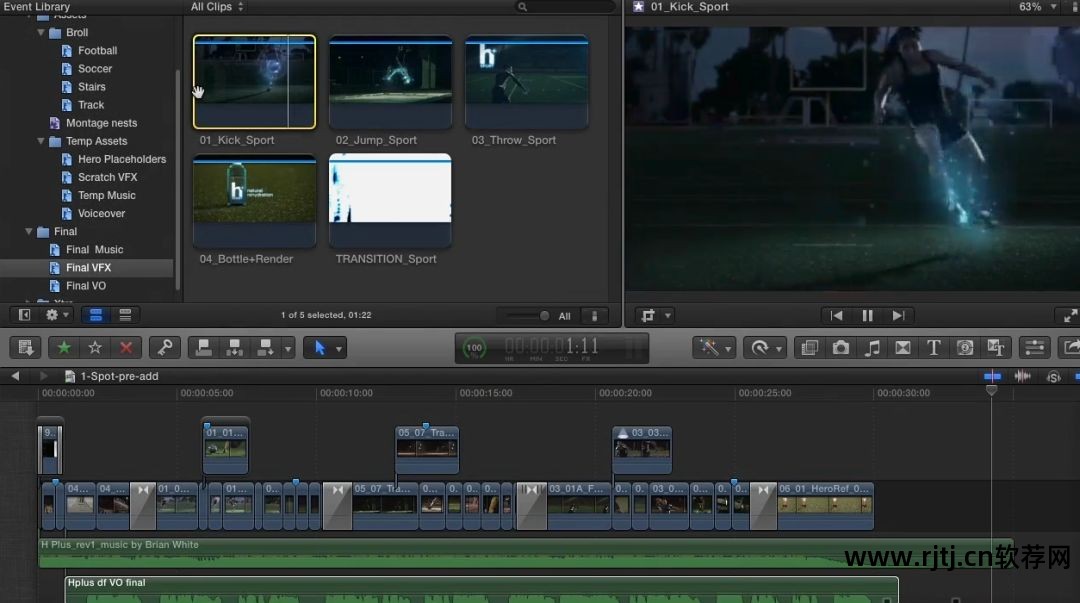Toggle the clip appearance switch in browser
Viewport: 1080px width, 603px height.
coord(594,316)
